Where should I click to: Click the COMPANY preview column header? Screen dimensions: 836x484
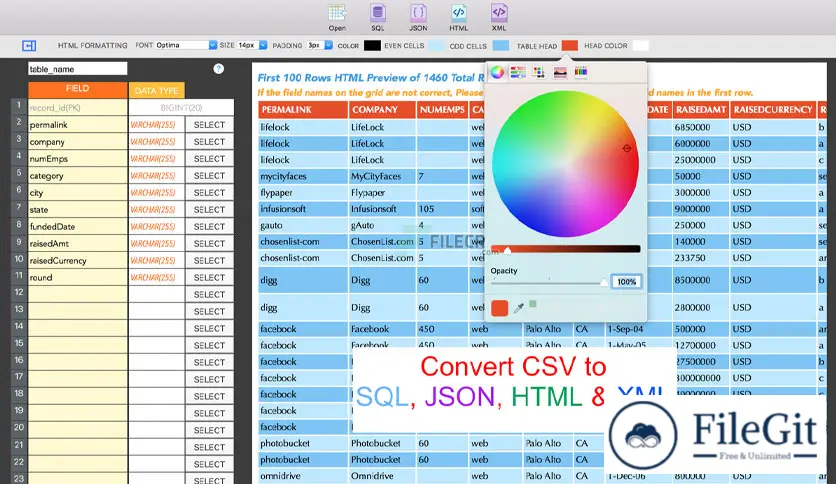382,110
